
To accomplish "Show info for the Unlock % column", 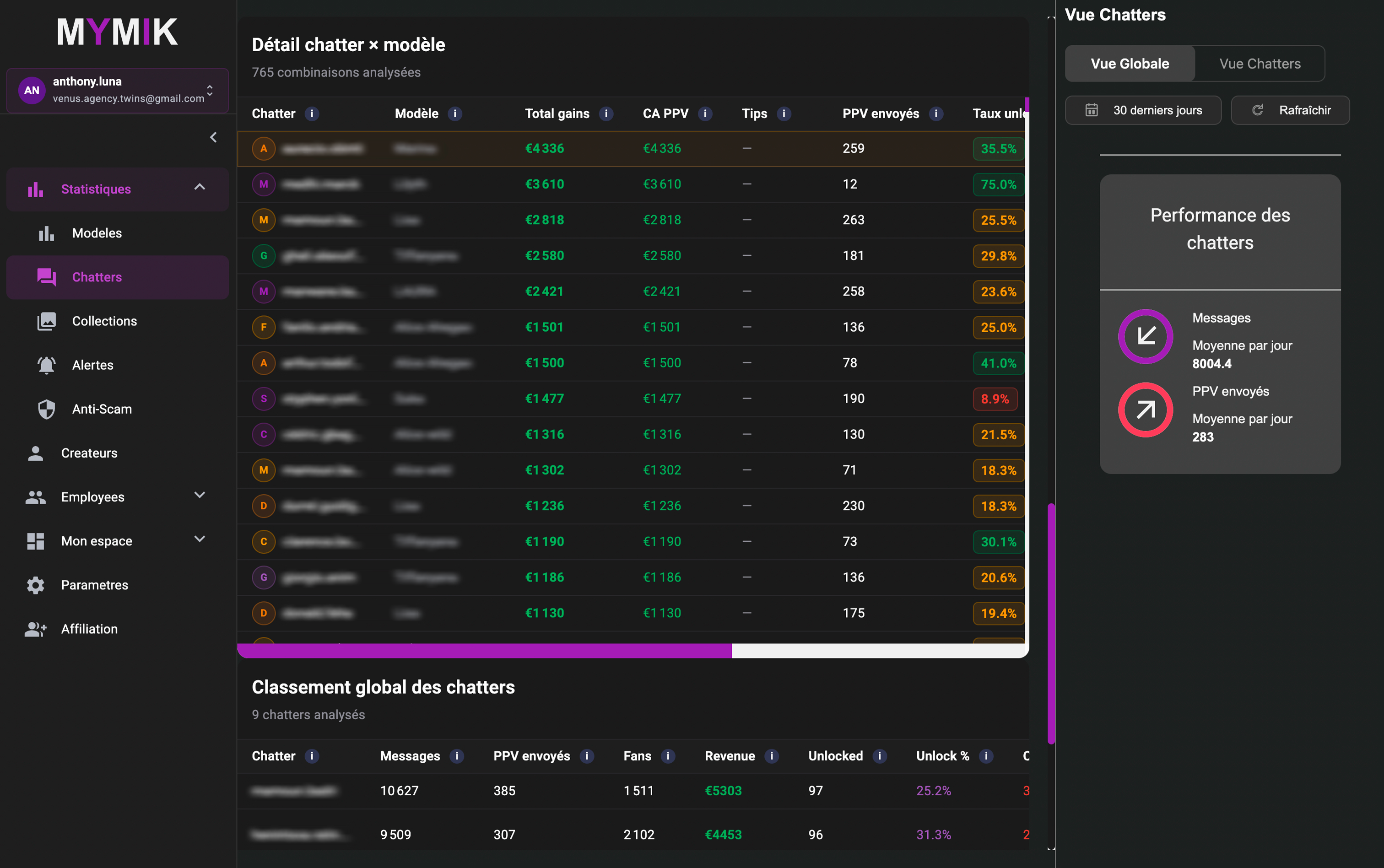I will pyautogui.click(x=986, y=756).
